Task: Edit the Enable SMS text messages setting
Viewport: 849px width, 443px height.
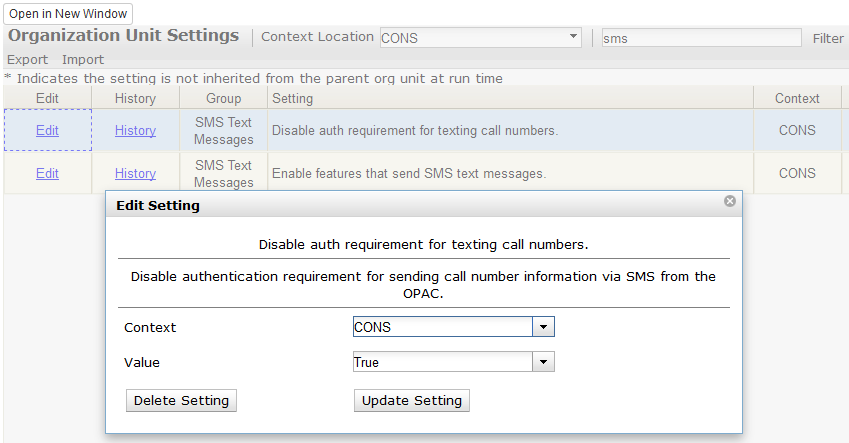Action: 47,173
